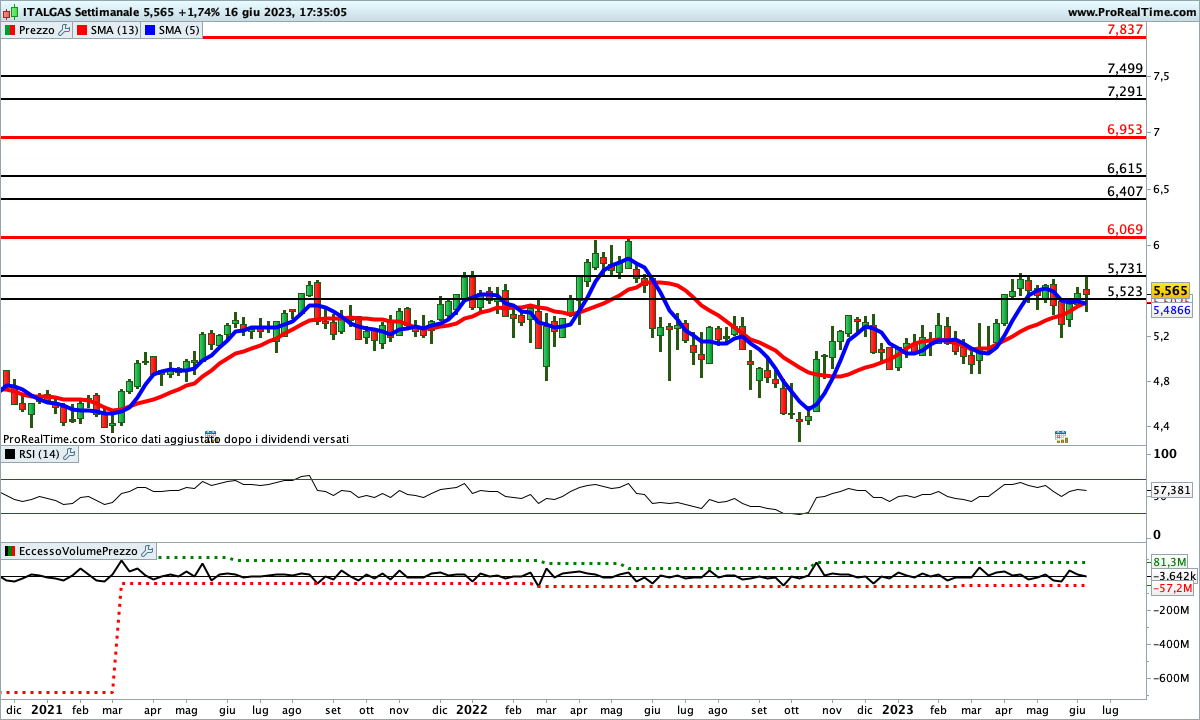The height and width of the screenshot is (720, 1200).
Task: Click the Prezzo green-red color swatch
Action: tap(9, 30)
